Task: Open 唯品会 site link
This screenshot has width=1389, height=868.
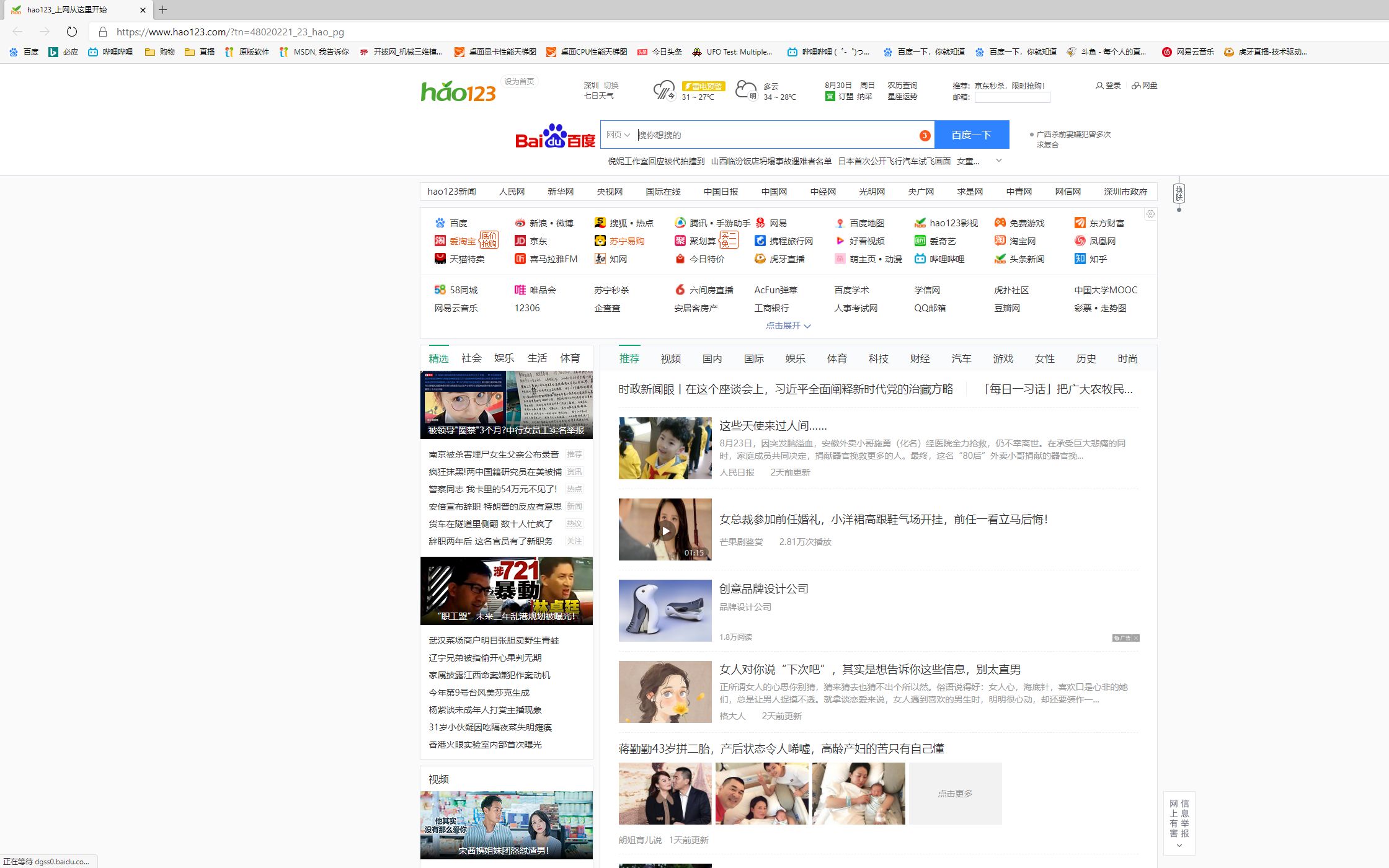Action: click(536, 290)
